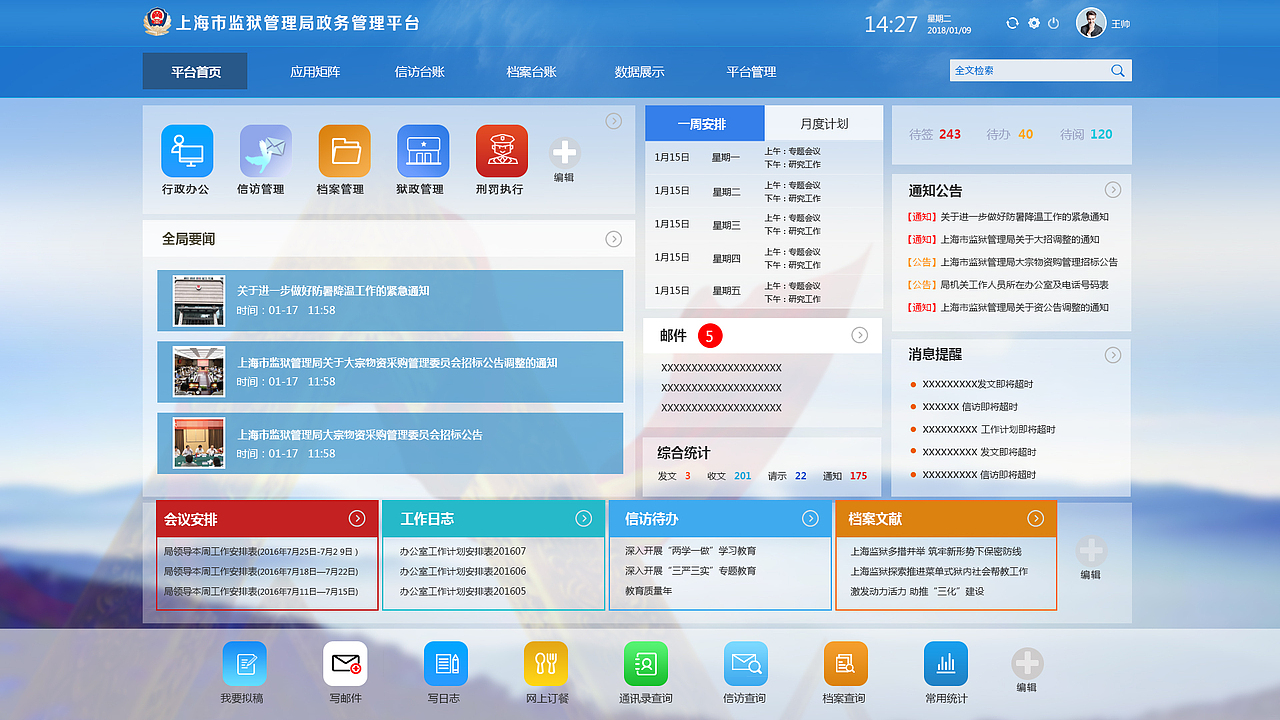Open the 行政办公 application icon

tap(186, 152)
